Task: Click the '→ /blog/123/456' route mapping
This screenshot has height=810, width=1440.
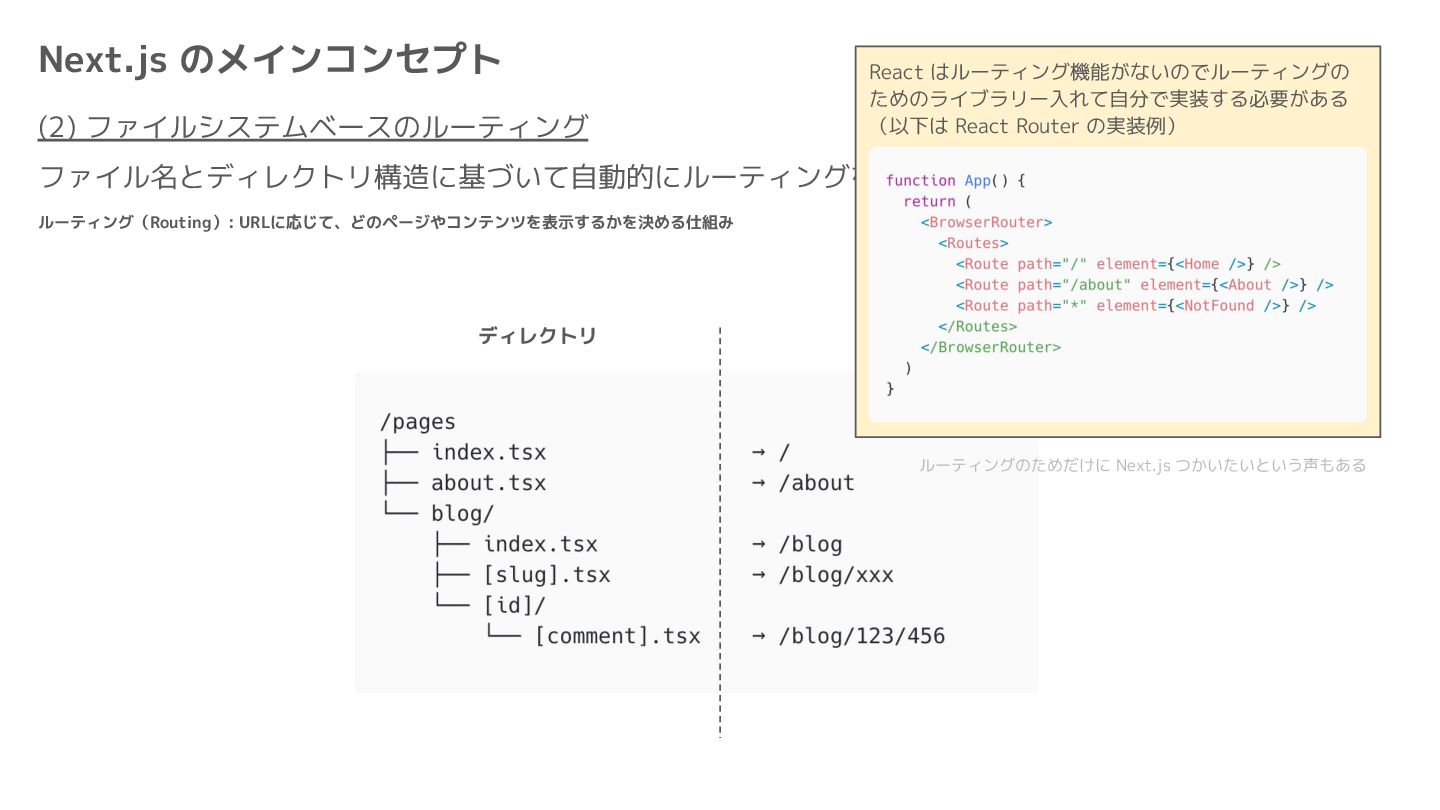Action: (848, 636)
